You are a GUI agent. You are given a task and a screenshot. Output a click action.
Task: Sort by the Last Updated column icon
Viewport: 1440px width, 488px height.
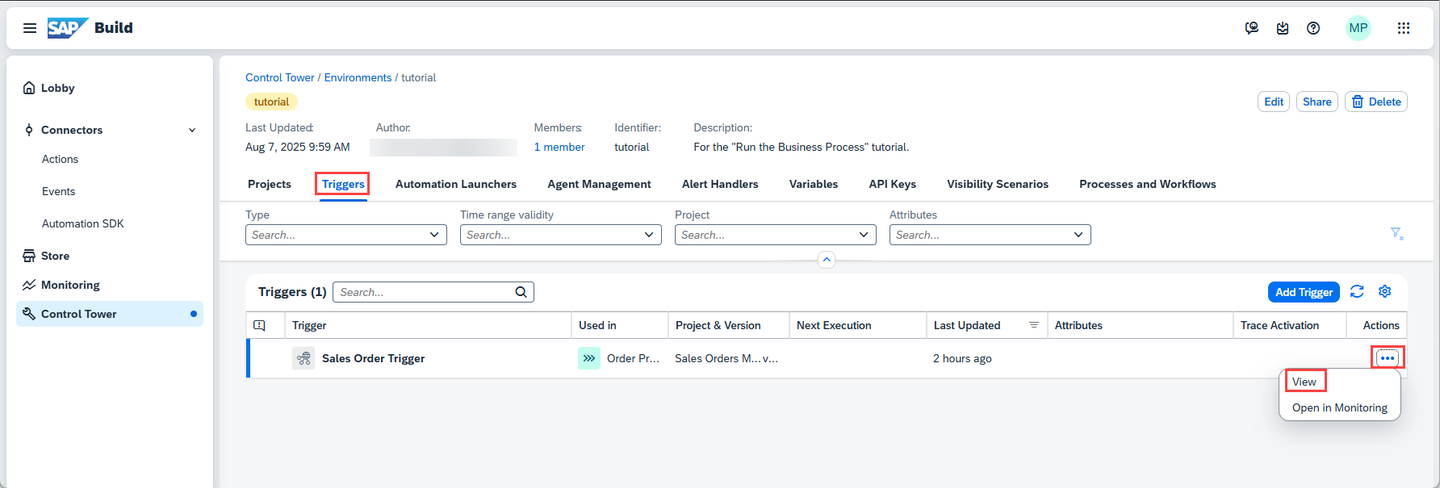coord(1034,325)
